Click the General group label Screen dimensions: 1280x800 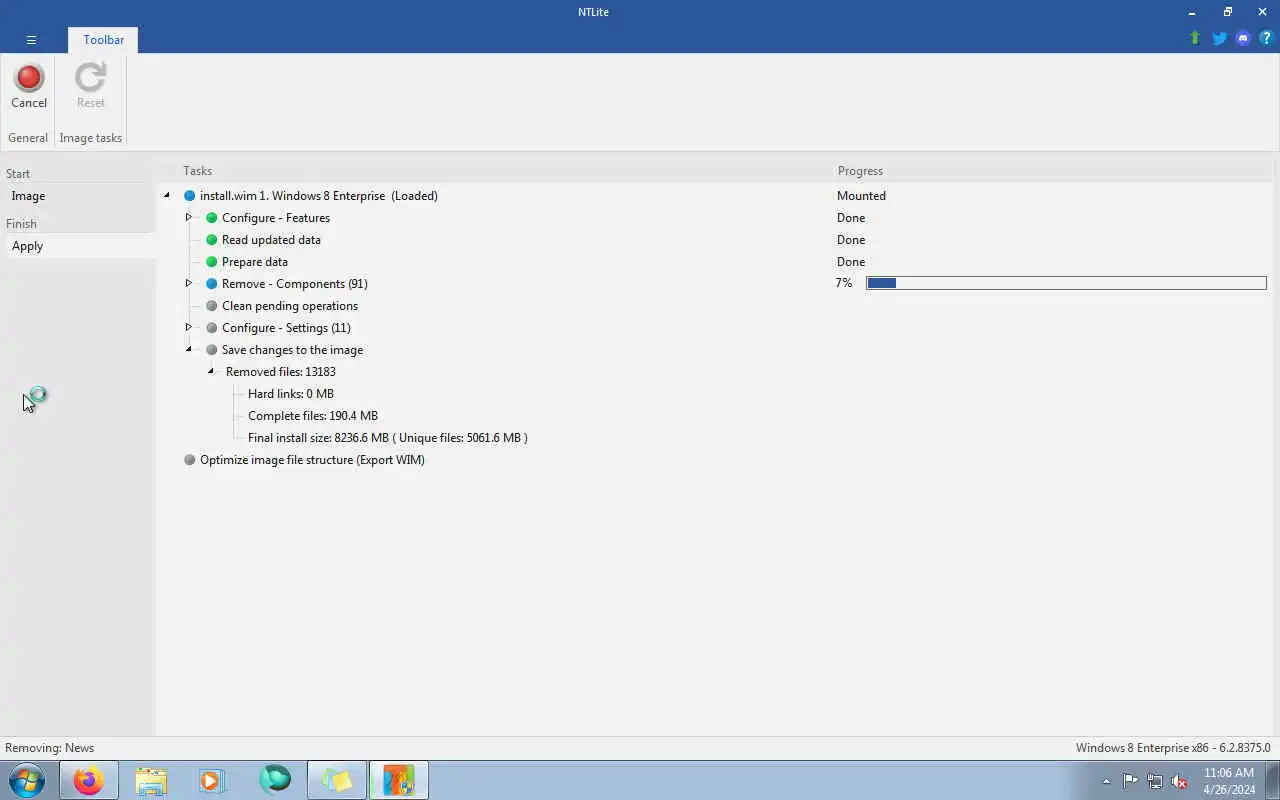[28, 138]
